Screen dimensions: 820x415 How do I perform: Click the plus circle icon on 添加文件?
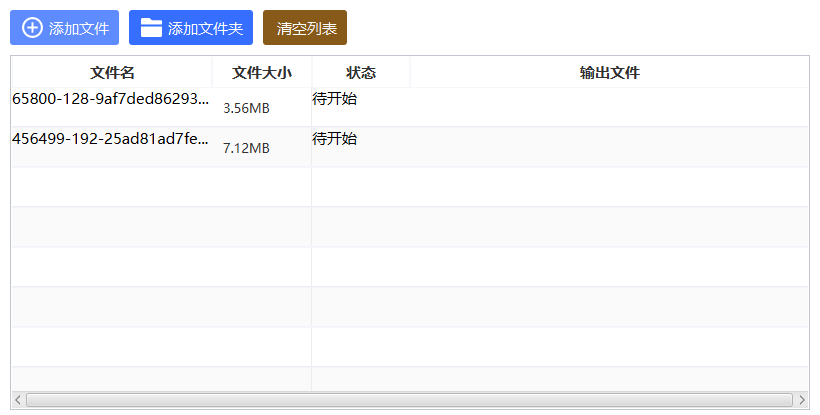coord(32,28)
